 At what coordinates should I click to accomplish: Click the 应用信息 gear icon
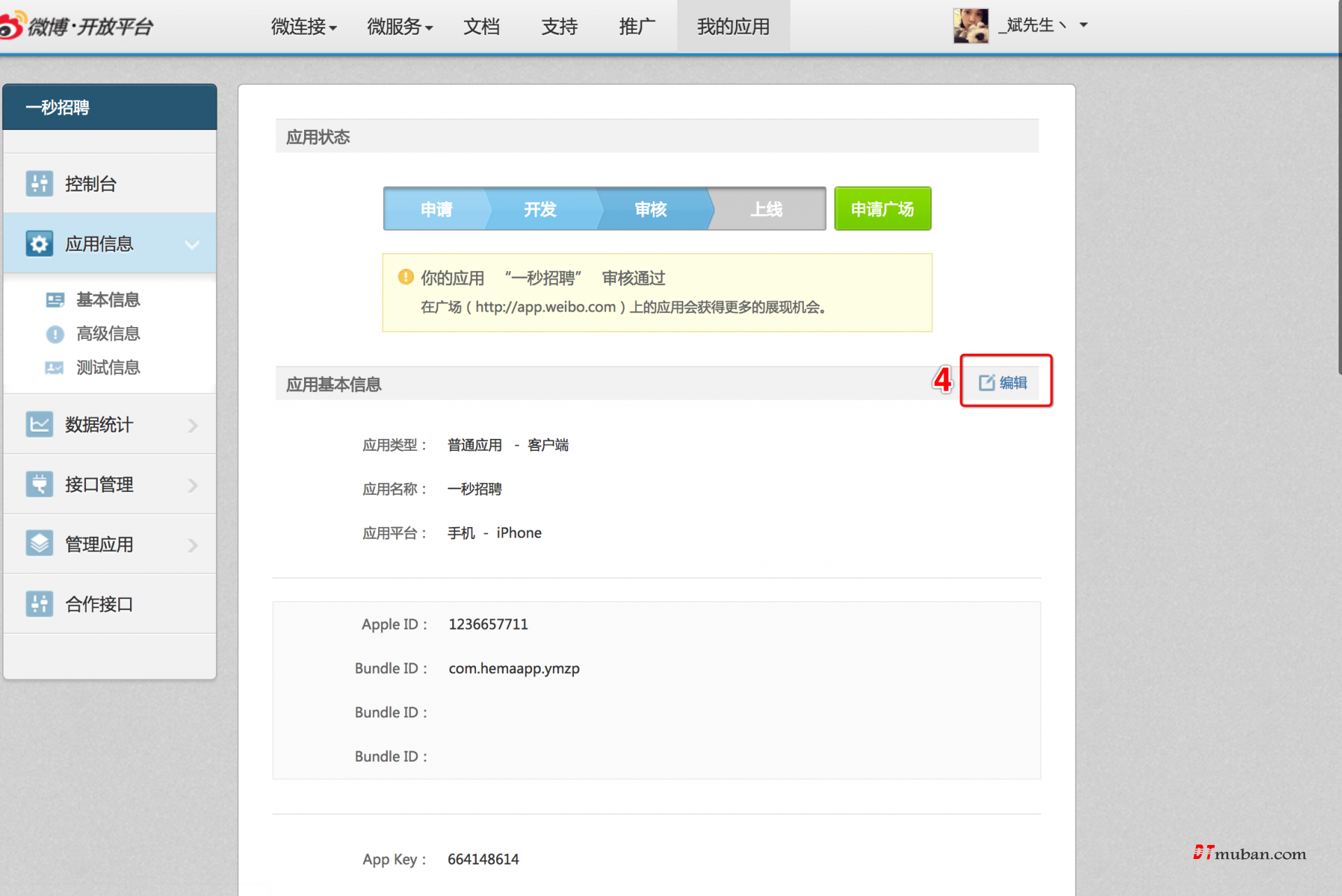click(x=39, y=244)
